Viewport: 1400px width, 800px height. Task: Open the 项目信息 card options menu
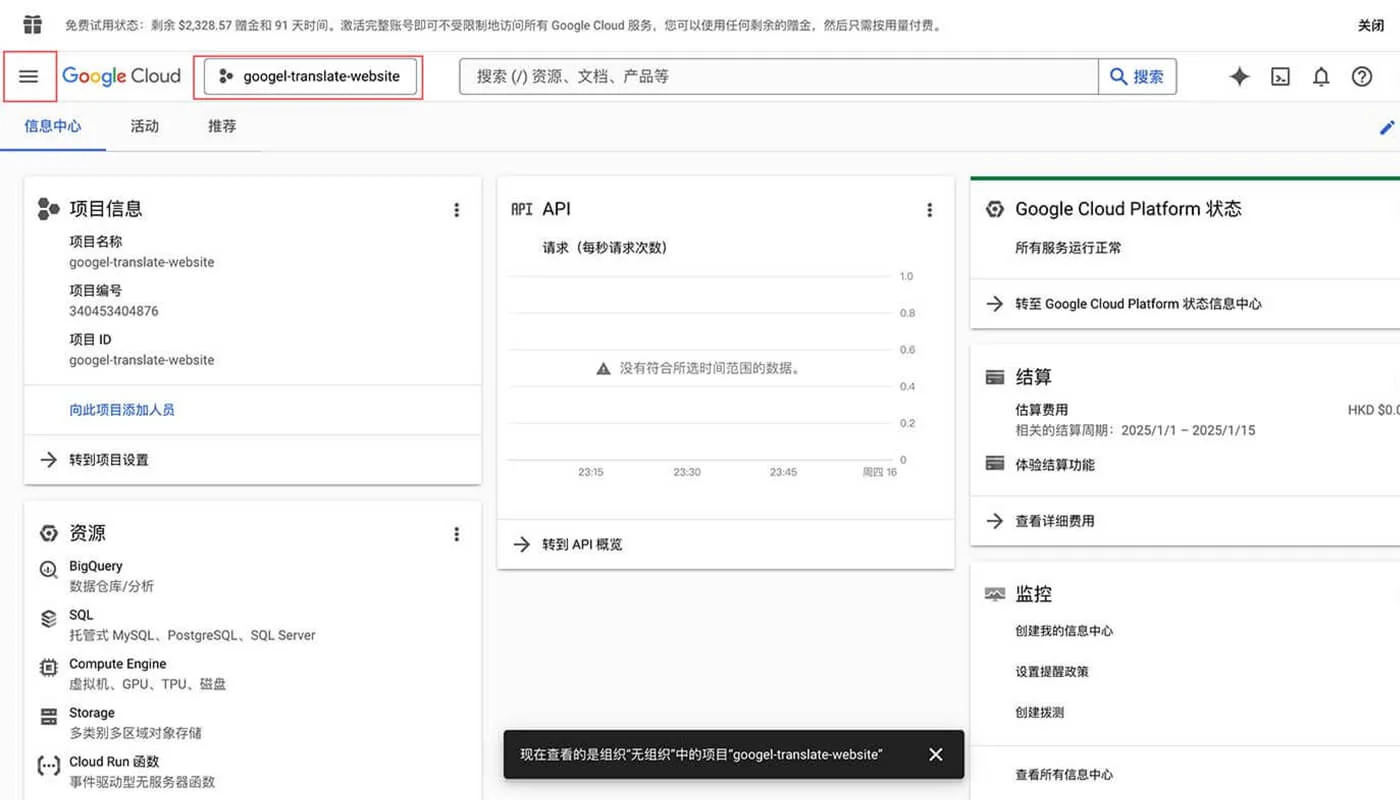(x=457, y=210)
